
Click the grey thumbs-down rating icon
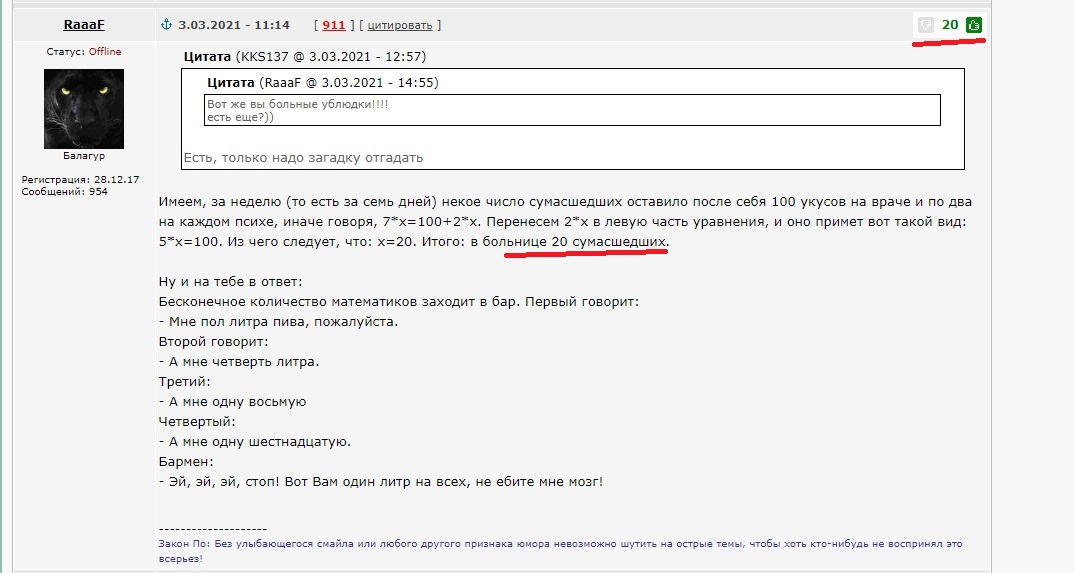(x=926, y=25)
